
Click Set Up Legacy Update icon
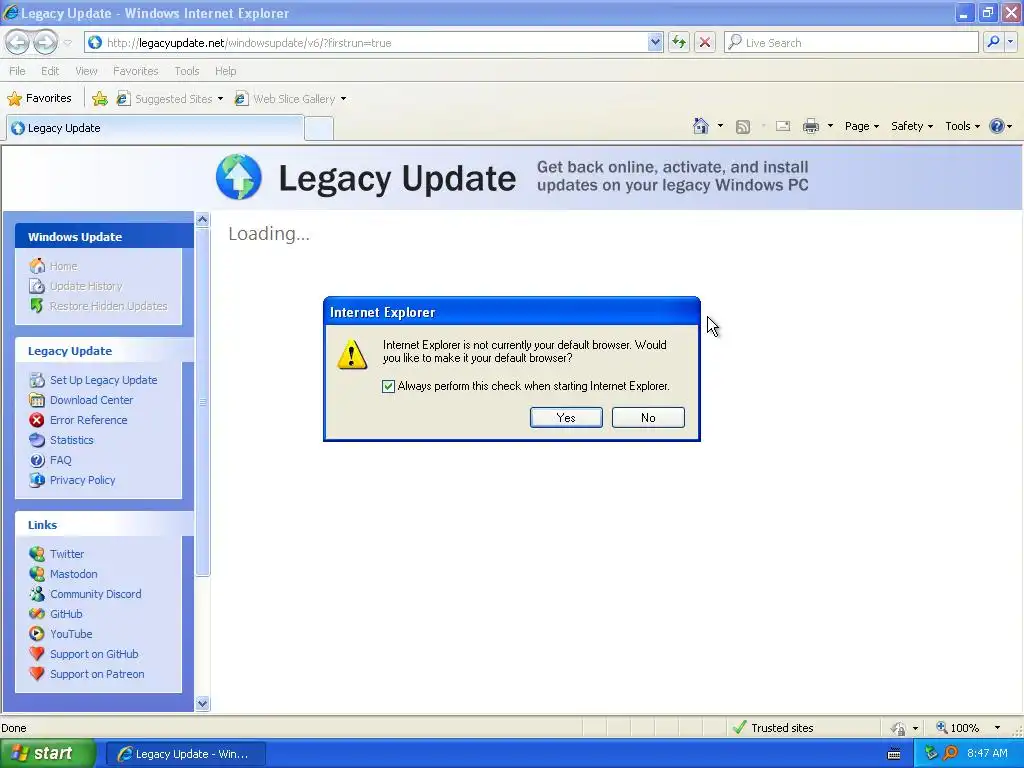(37, 380)
